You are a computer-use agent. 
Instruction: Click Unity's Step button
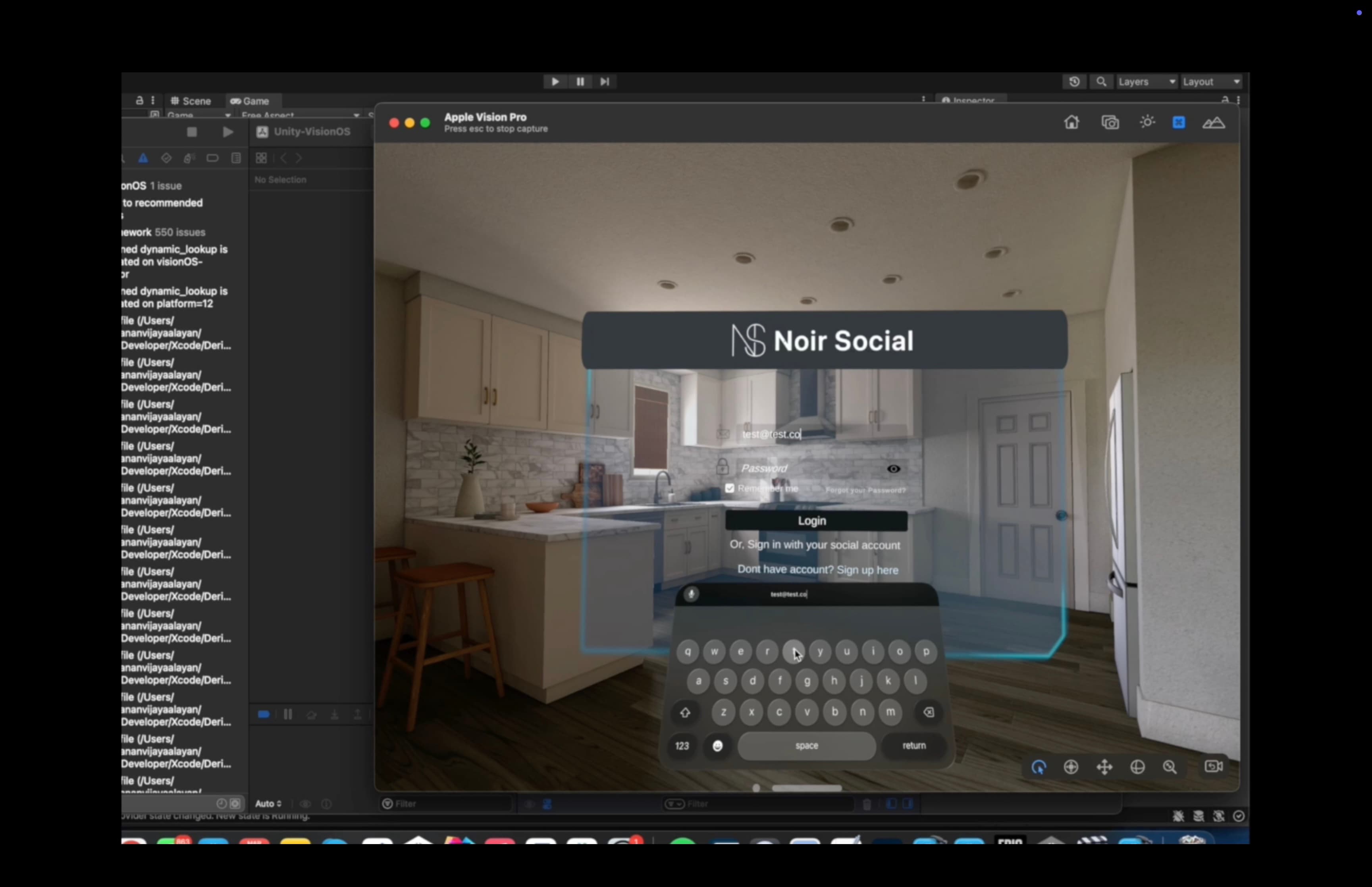click(605, 82)
